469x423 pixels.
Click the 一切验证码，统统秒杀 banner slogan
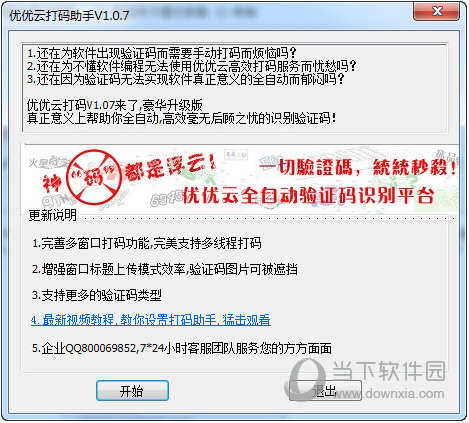[357, 167]
